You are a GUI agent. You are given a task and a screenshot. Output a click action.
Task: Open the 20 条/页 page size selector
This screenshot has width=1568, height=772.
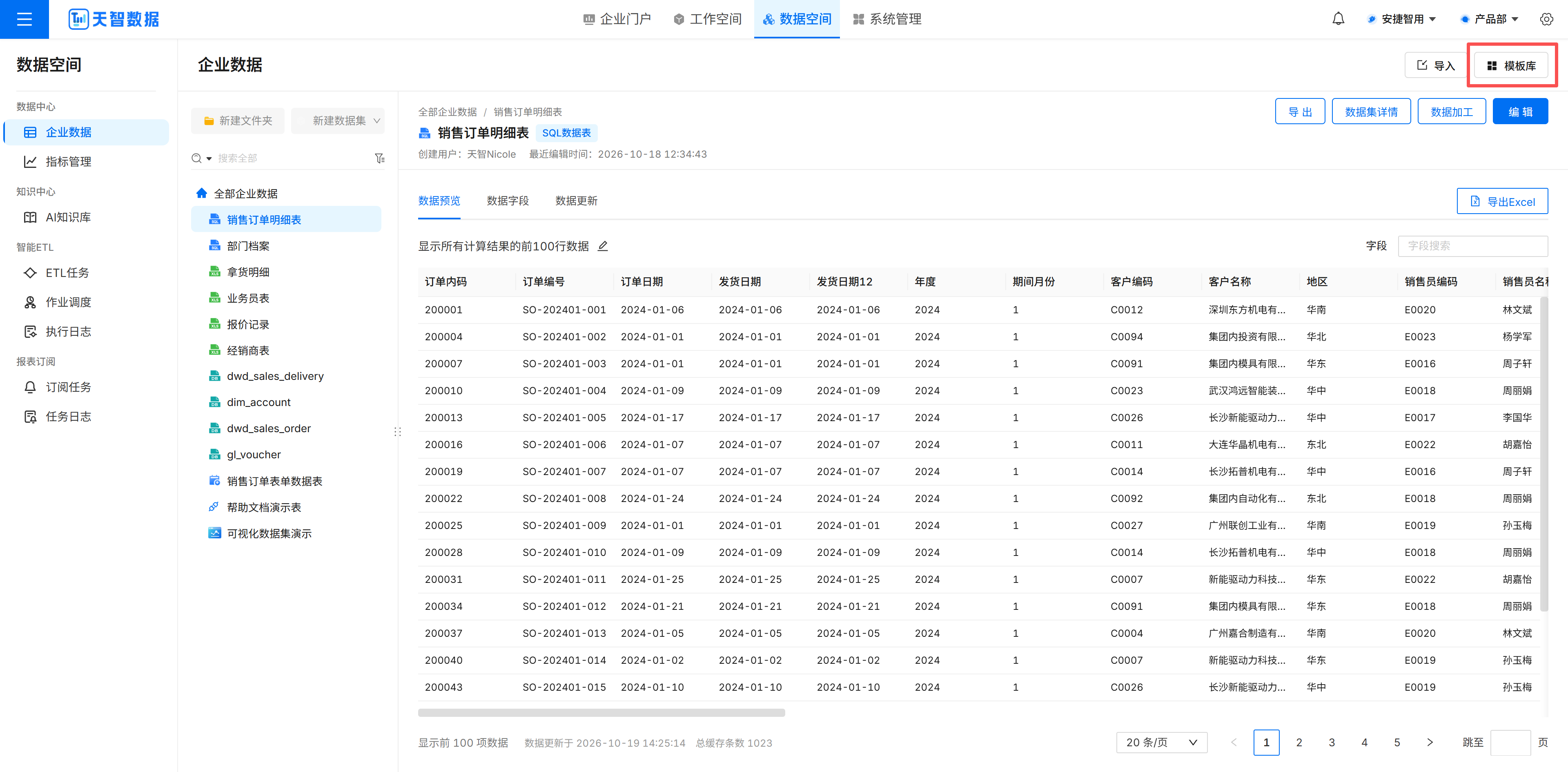(1161, 742)
